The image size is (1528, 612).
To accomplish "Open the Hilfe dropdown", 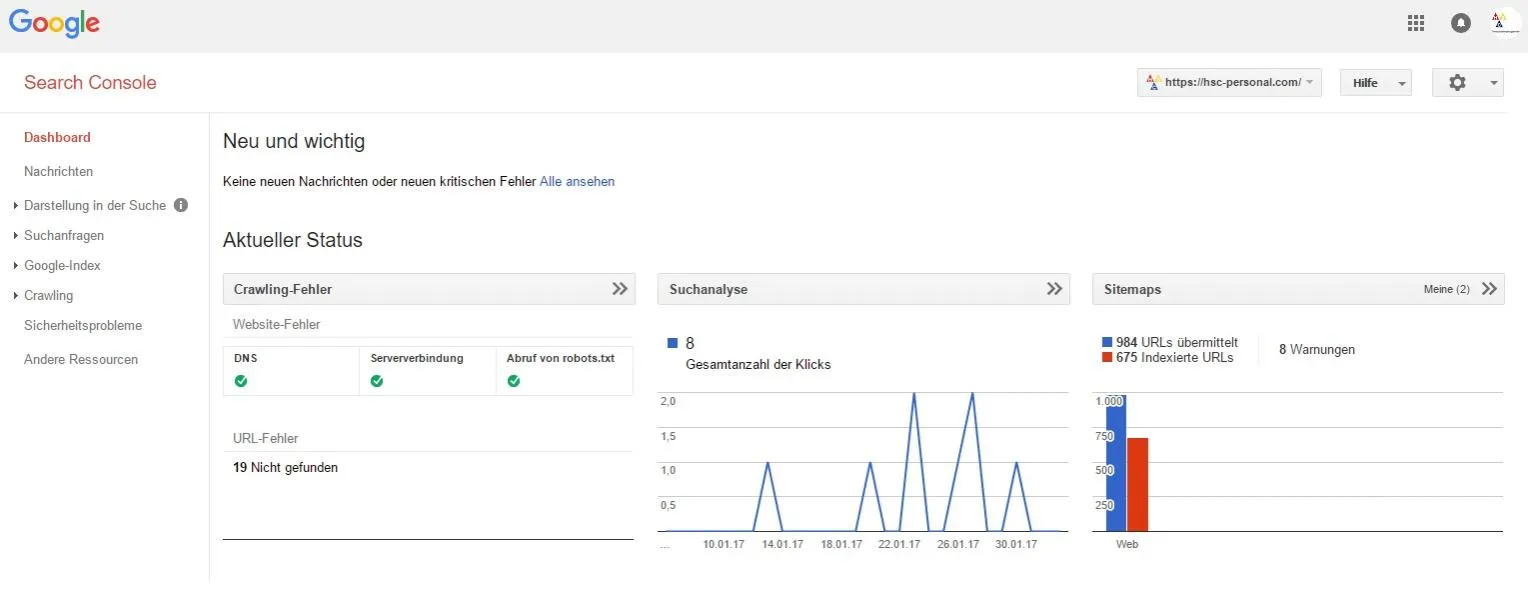I will [x=1375, y=83].
